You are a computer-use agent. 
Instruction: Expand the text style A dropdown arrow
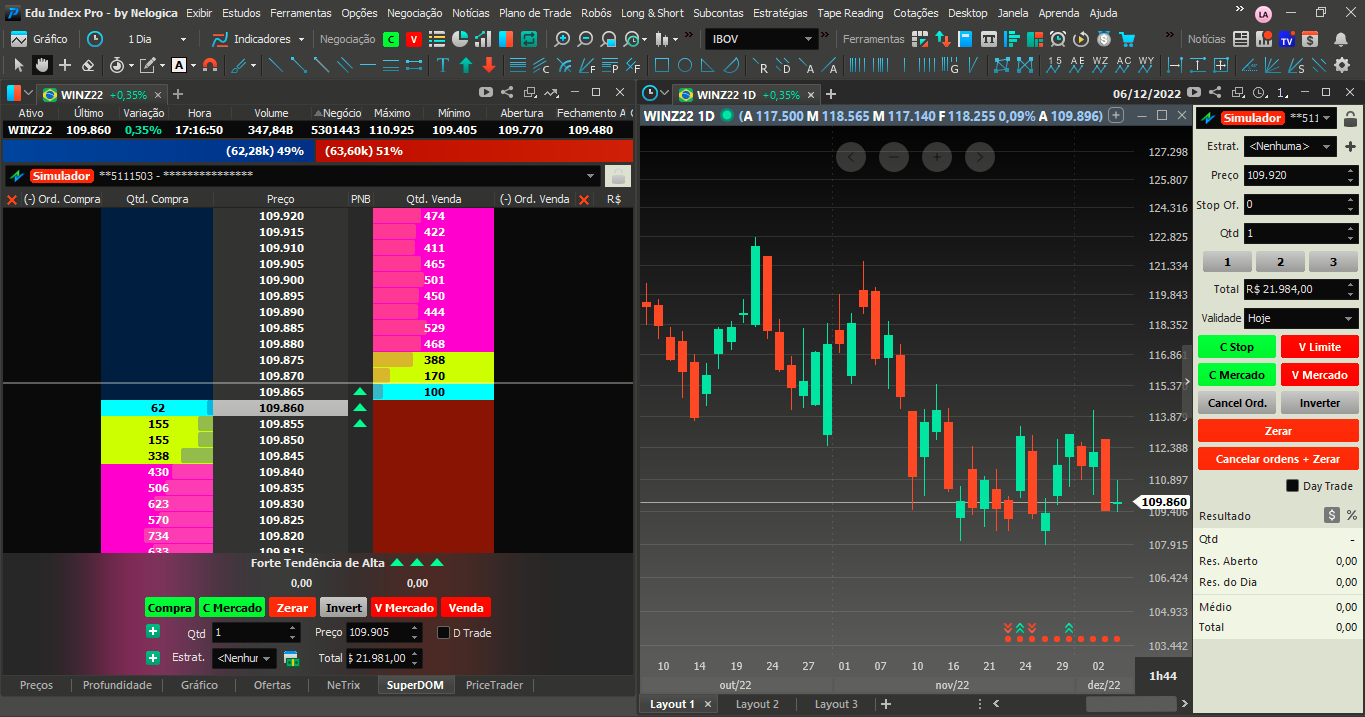(193, 65)
